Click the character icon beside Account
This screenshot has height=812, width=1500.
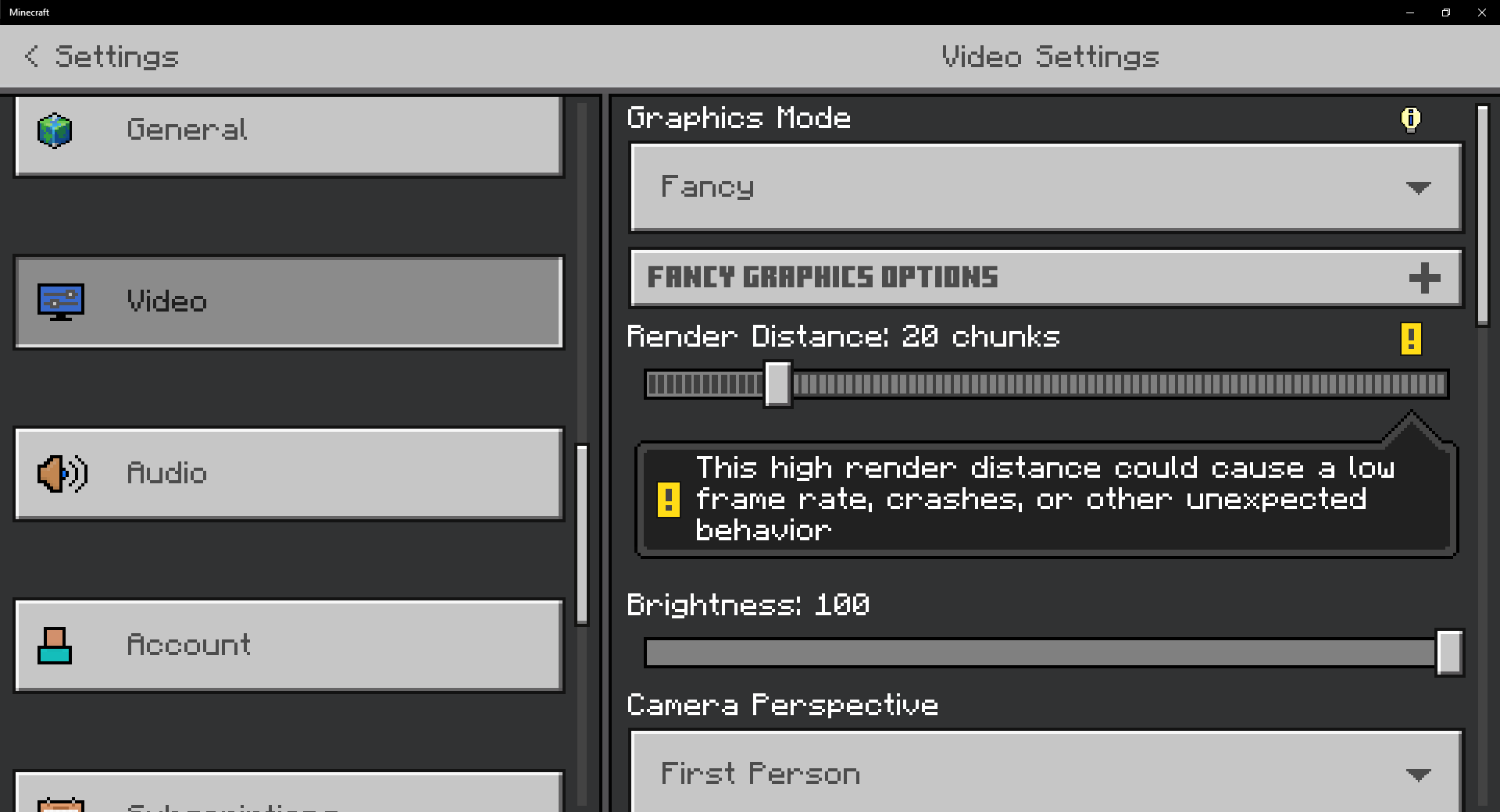[x=55, y=646]
